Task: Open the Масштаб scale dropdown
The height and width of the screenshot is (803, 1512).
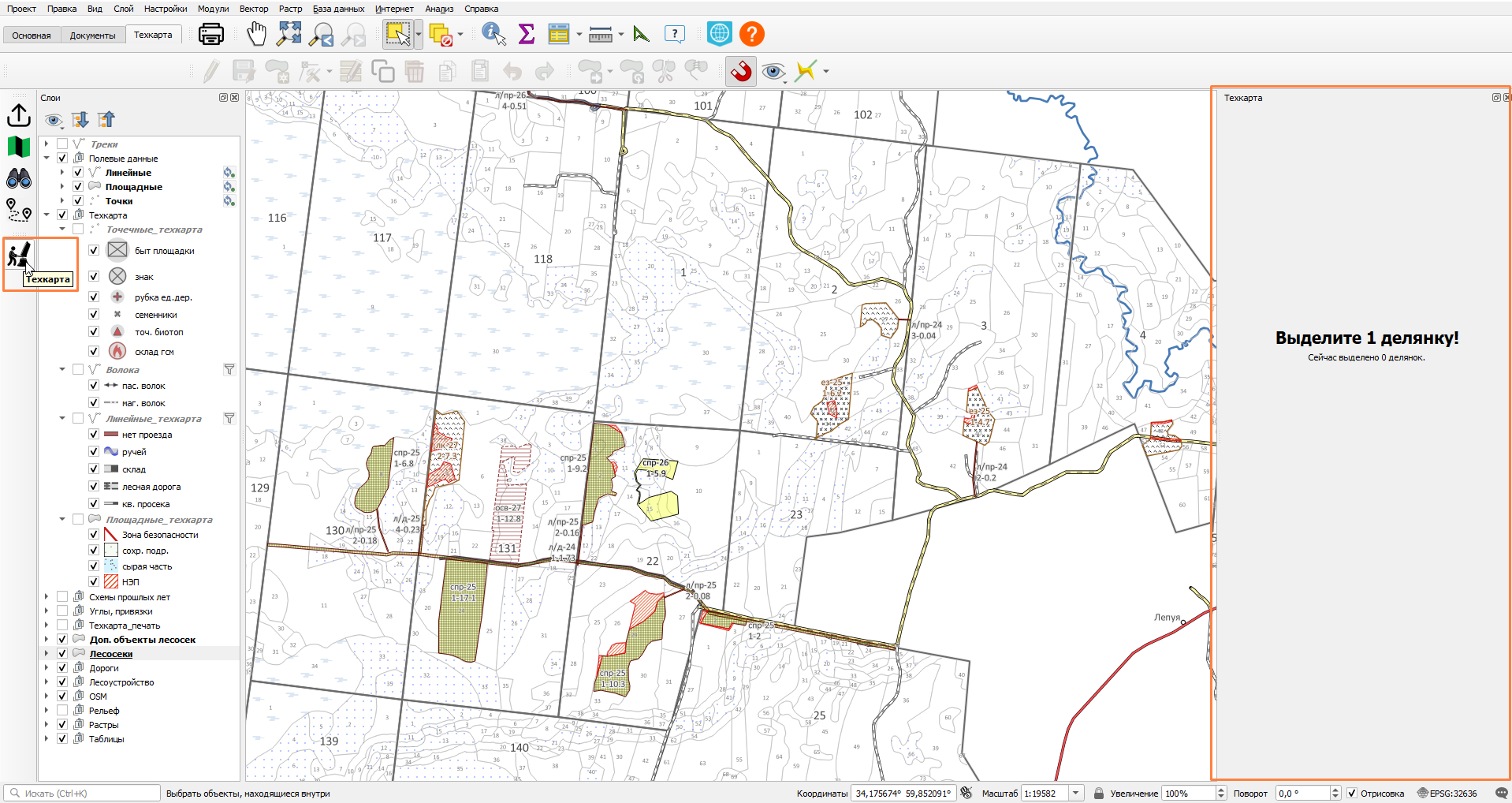Action: click(x=1076, y=793)
